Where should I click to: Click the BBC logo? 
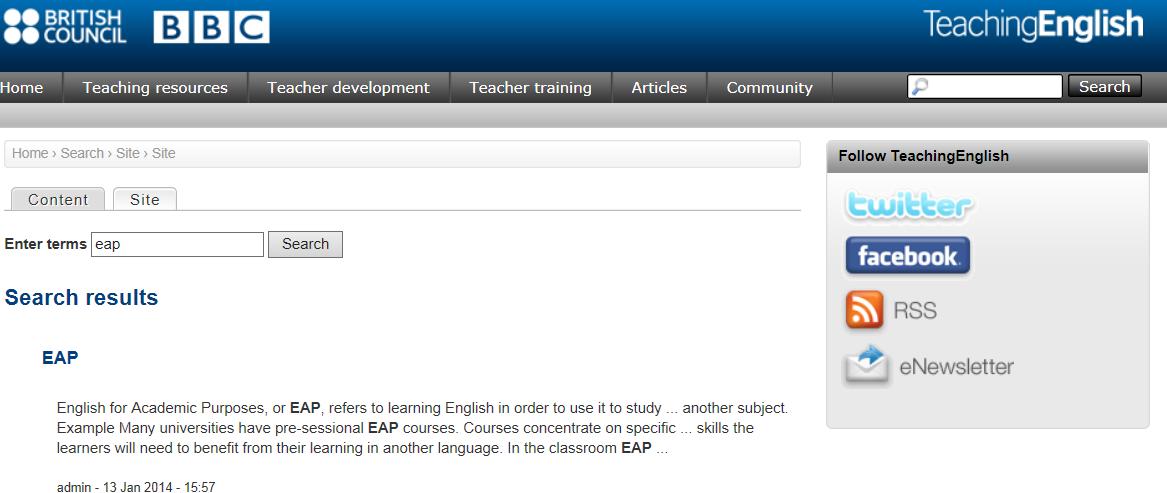(211, 27)
